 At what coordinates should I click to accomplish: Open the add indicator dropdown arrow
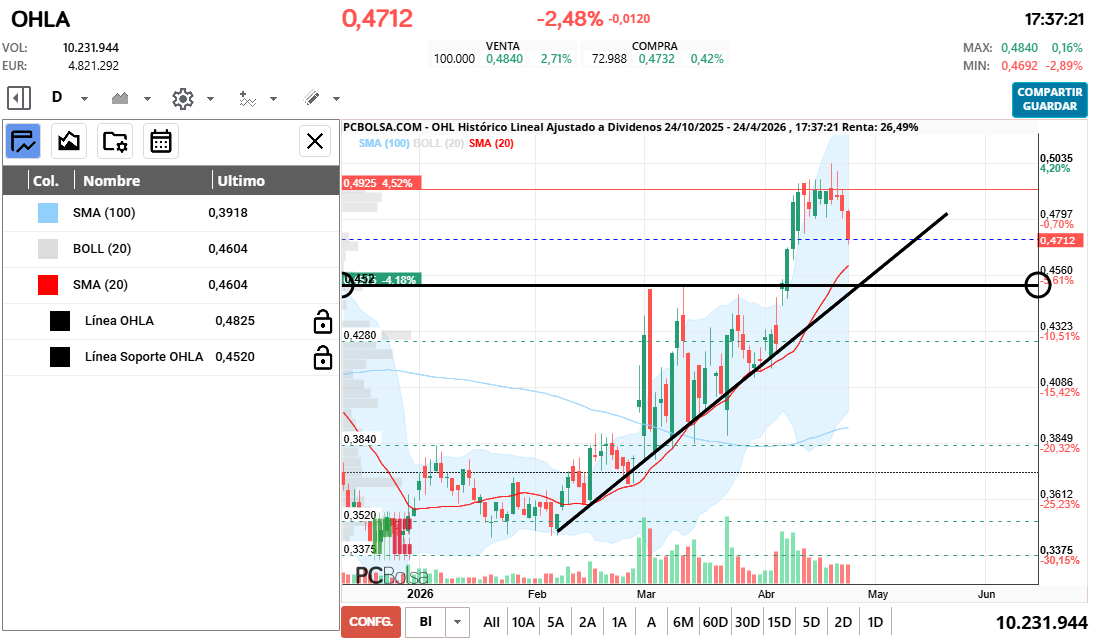273,98
